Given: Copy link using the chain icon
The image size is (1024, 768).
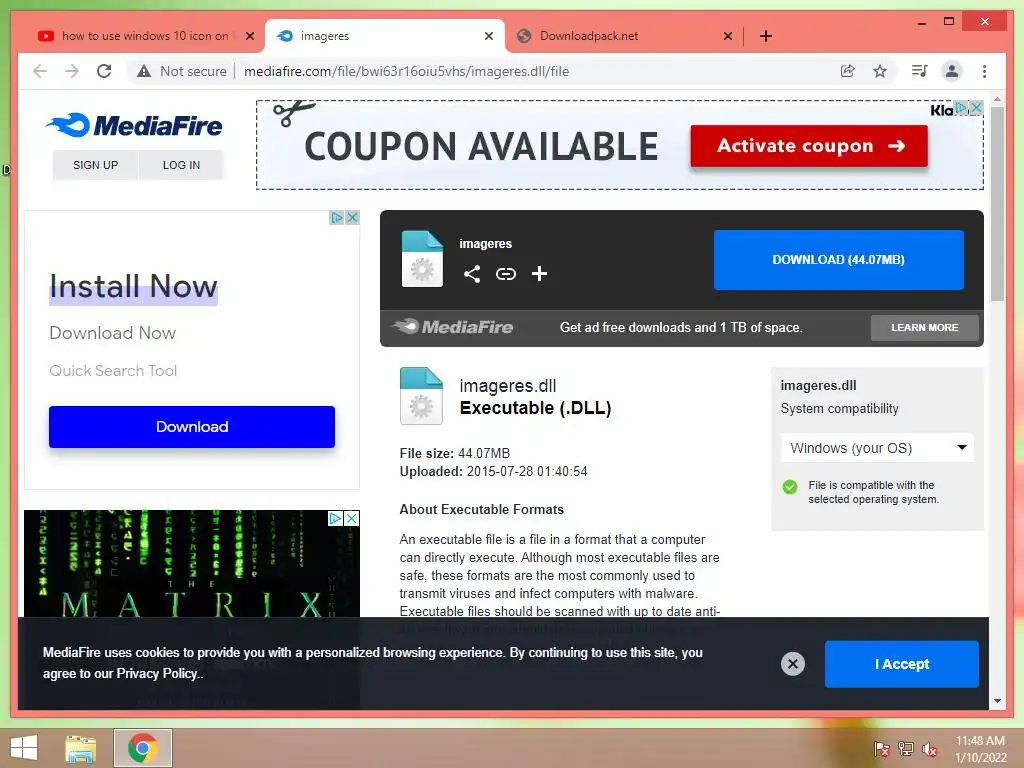Looking at the screenshot, I should (505, 274).
